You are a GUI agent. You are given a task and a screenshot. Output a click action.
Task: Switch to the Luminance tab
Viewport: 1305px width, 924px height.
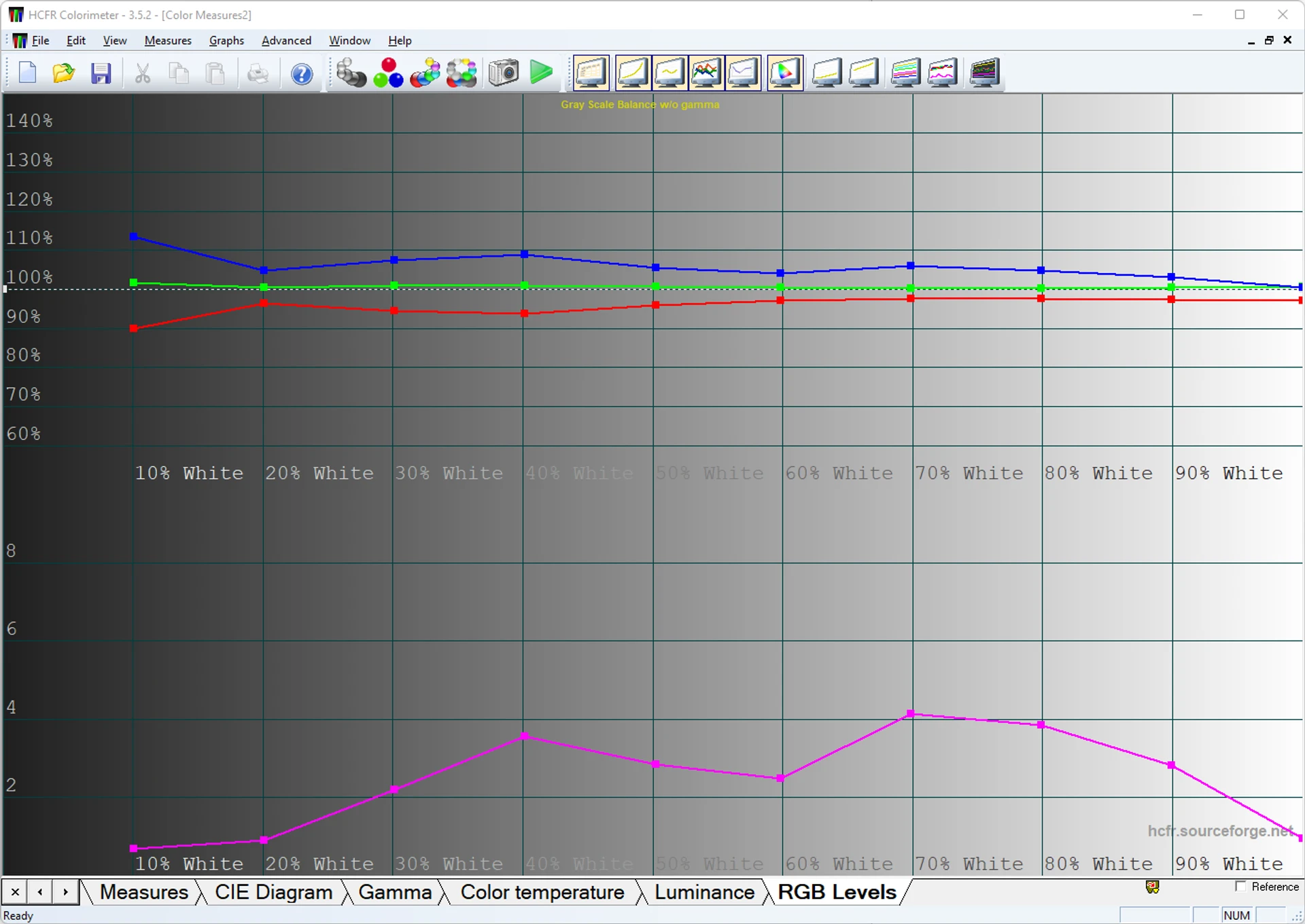[704, 892]
